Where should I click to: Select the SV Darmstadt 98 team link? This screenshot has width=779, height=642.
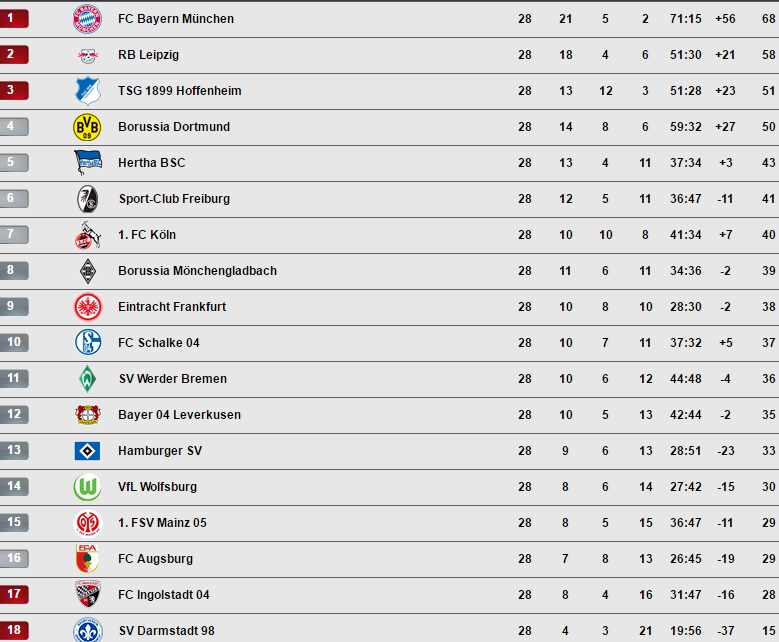(166, 631)
